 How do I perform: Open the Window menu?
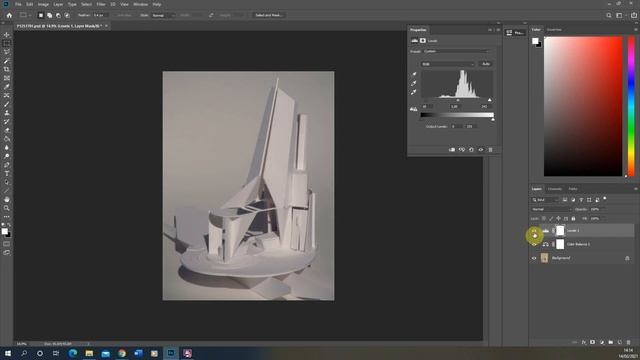140,4
